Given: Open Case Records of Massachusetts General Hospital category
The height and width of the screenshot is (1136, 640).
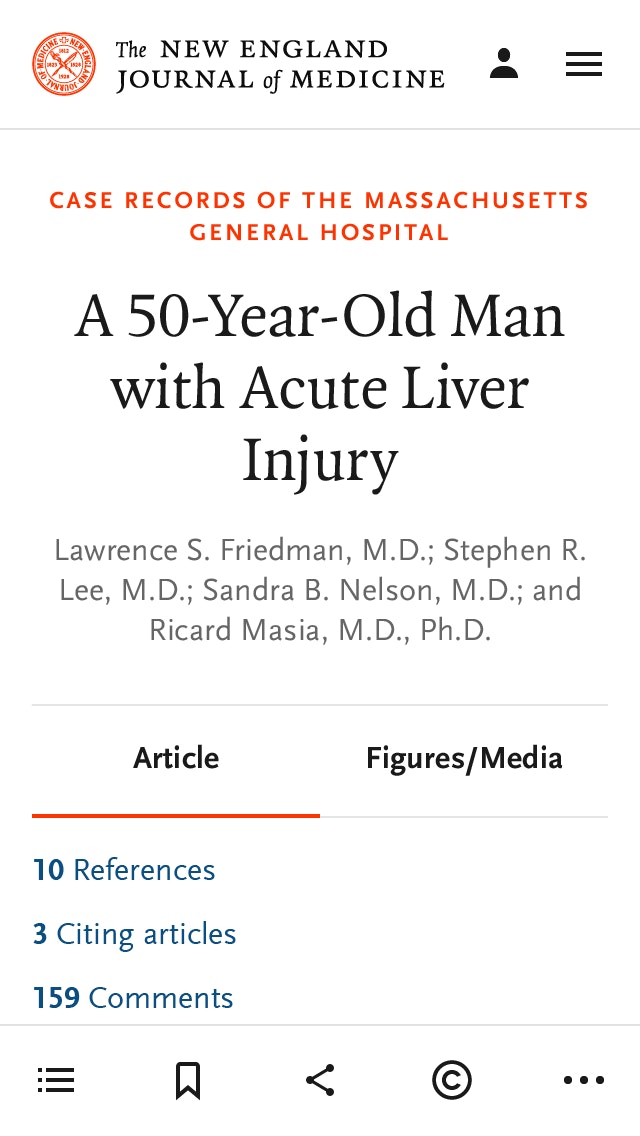Looking at the screenshot, I should [x=320, y=216].
